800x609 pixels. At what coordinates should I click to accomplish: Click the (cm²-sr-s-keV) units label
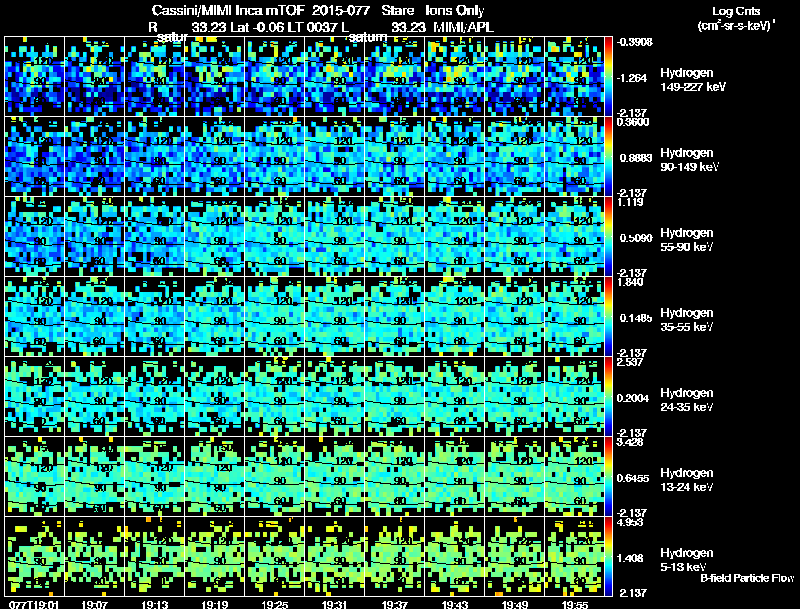point(736,25)
